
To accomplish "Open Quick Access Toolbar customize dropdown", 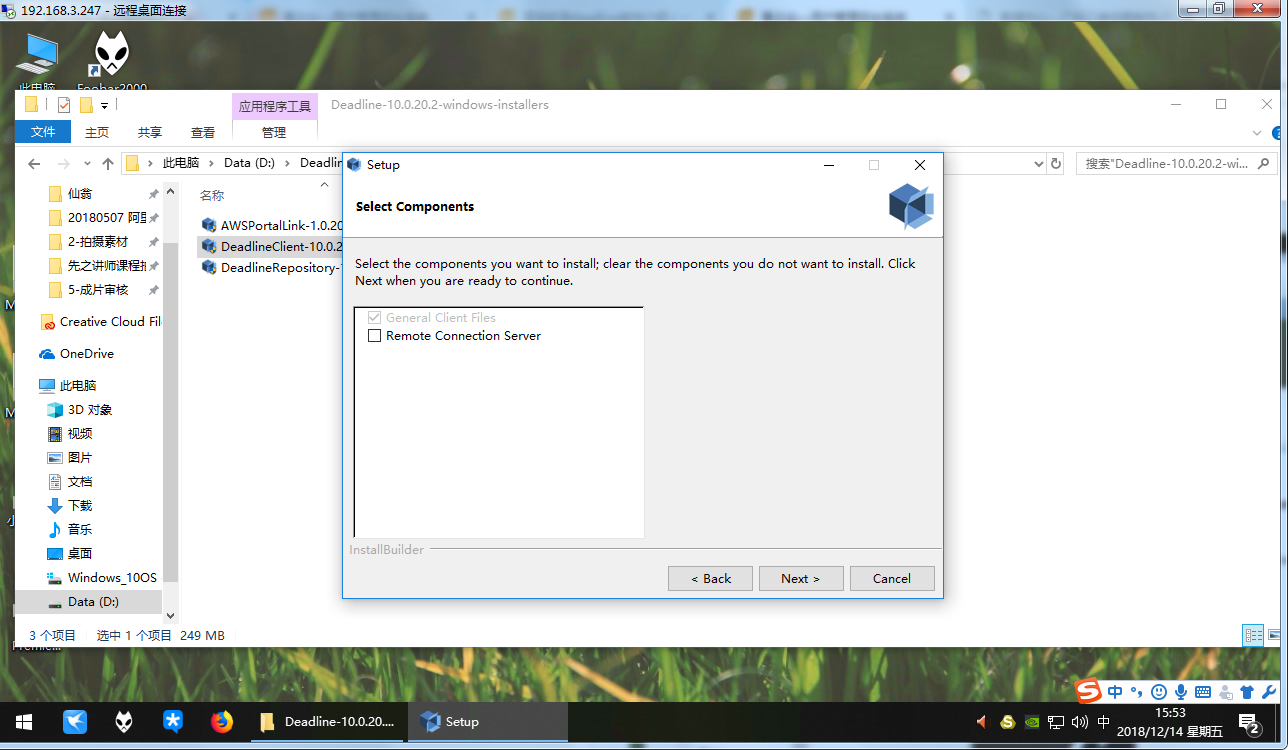I will pos(104,105).
